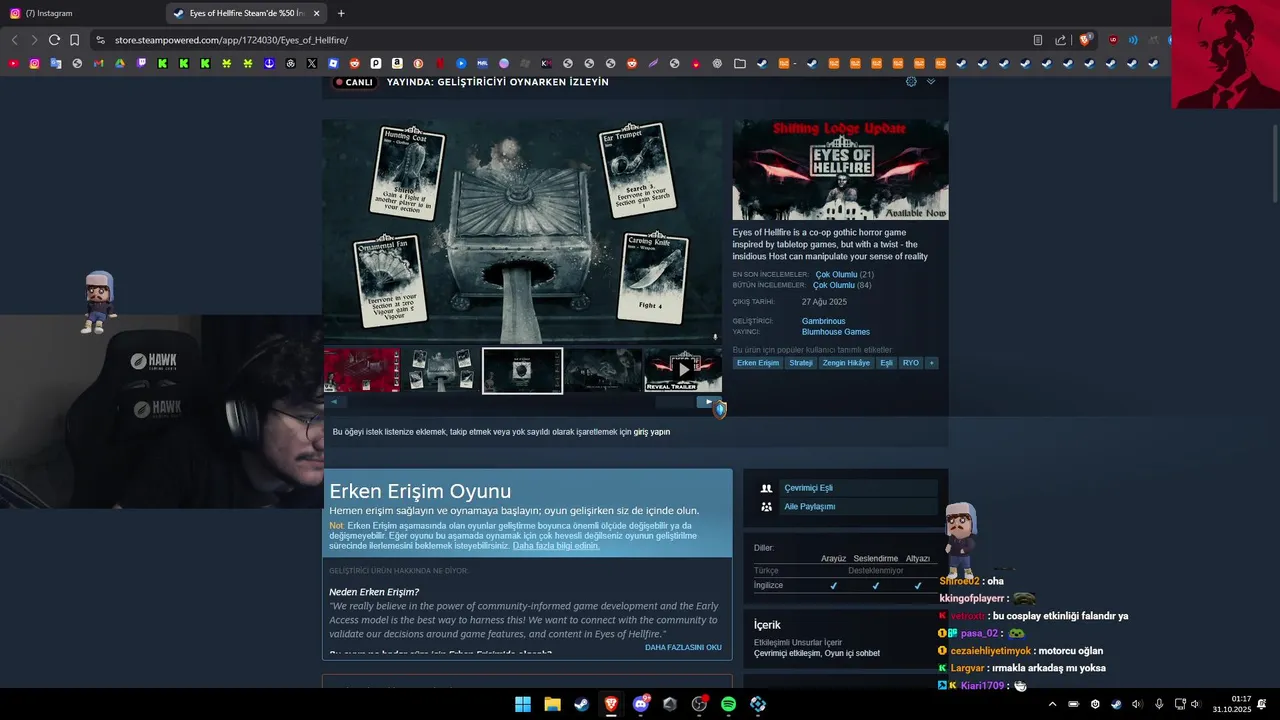Open Discord from the taskbar

[x=640, y=704]
